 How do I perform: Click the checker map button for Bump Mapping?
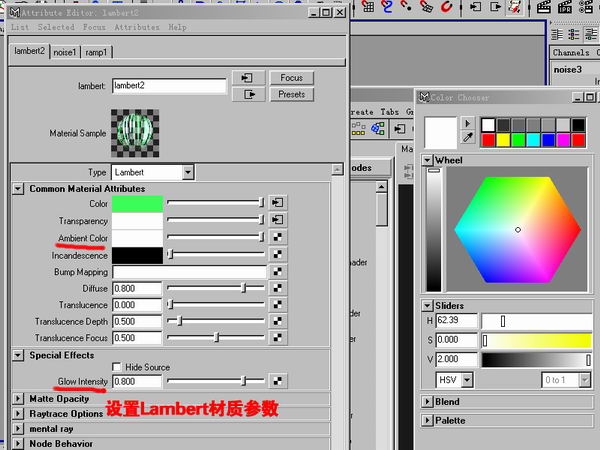[278, 271]
